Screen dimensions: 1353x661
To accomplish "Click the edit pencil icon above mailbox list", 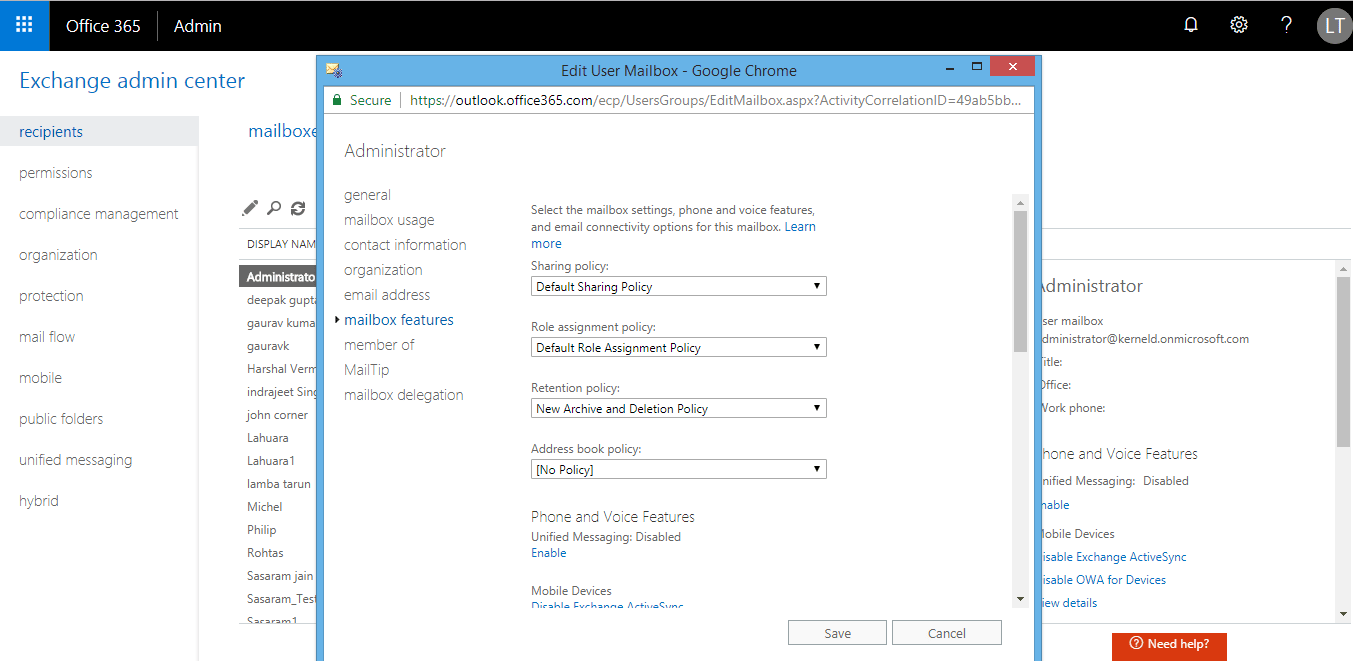I will pyautogui.click(x=250, y=208).
